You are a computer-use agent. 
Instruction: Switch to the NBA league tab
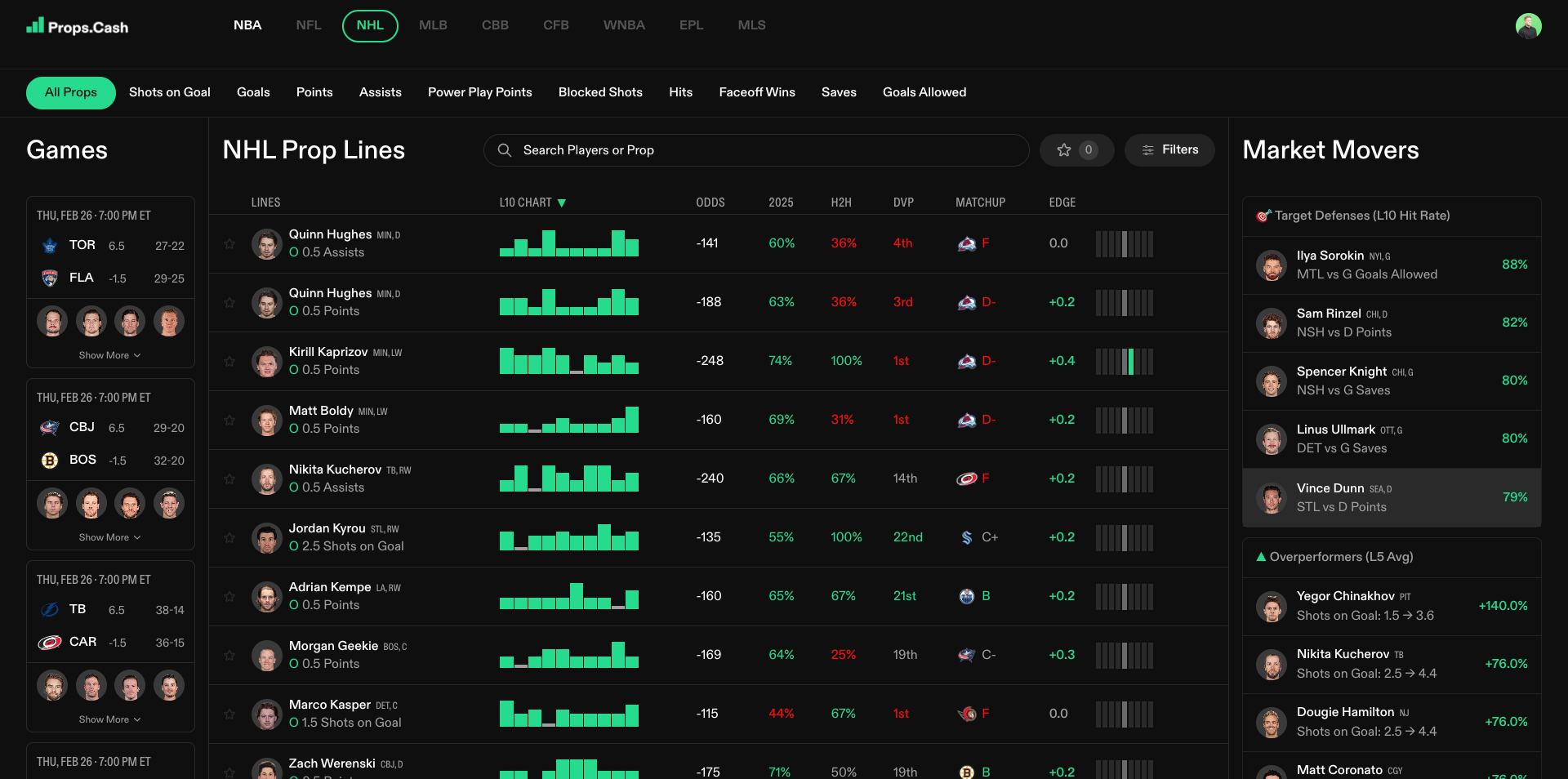[247, 25]
